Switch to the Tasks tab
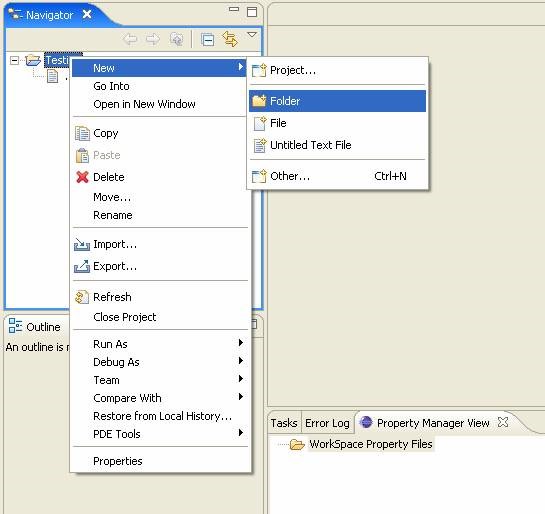Viewport: 545px width, 514px height. pos(284,423)
